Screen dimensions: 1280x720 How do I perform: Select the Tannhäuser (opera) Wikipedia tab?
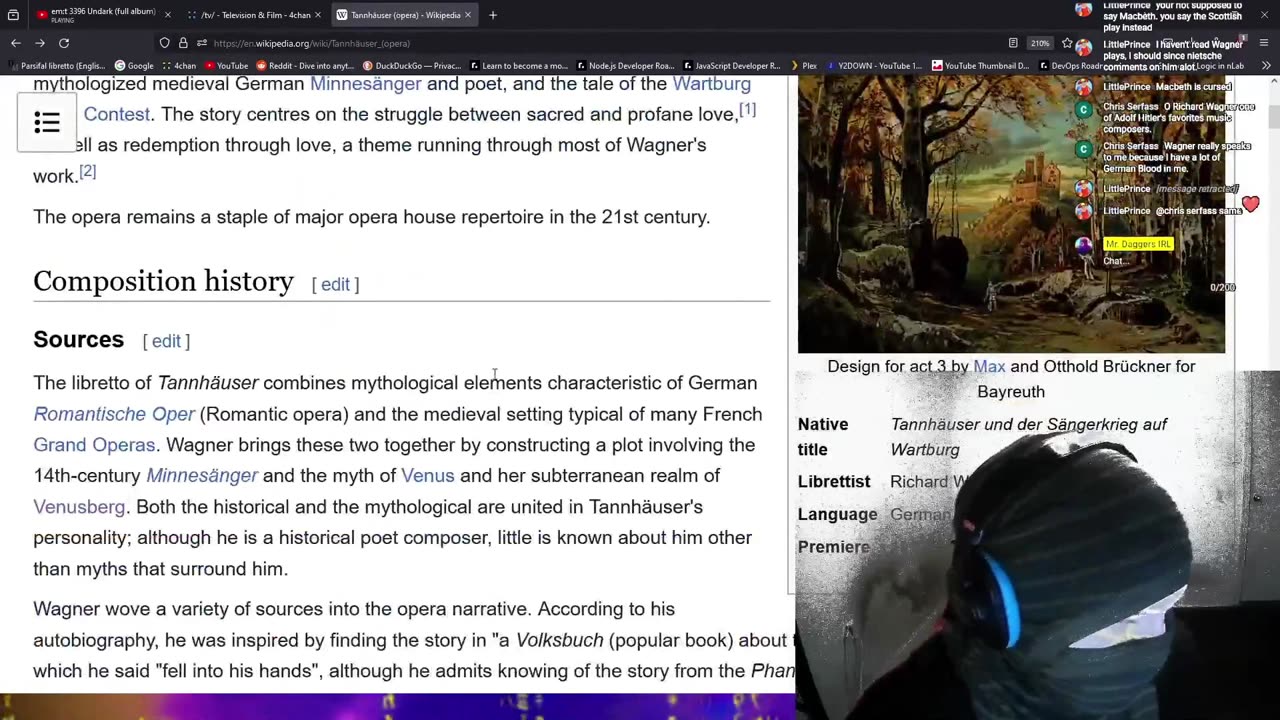coord(404,15)
